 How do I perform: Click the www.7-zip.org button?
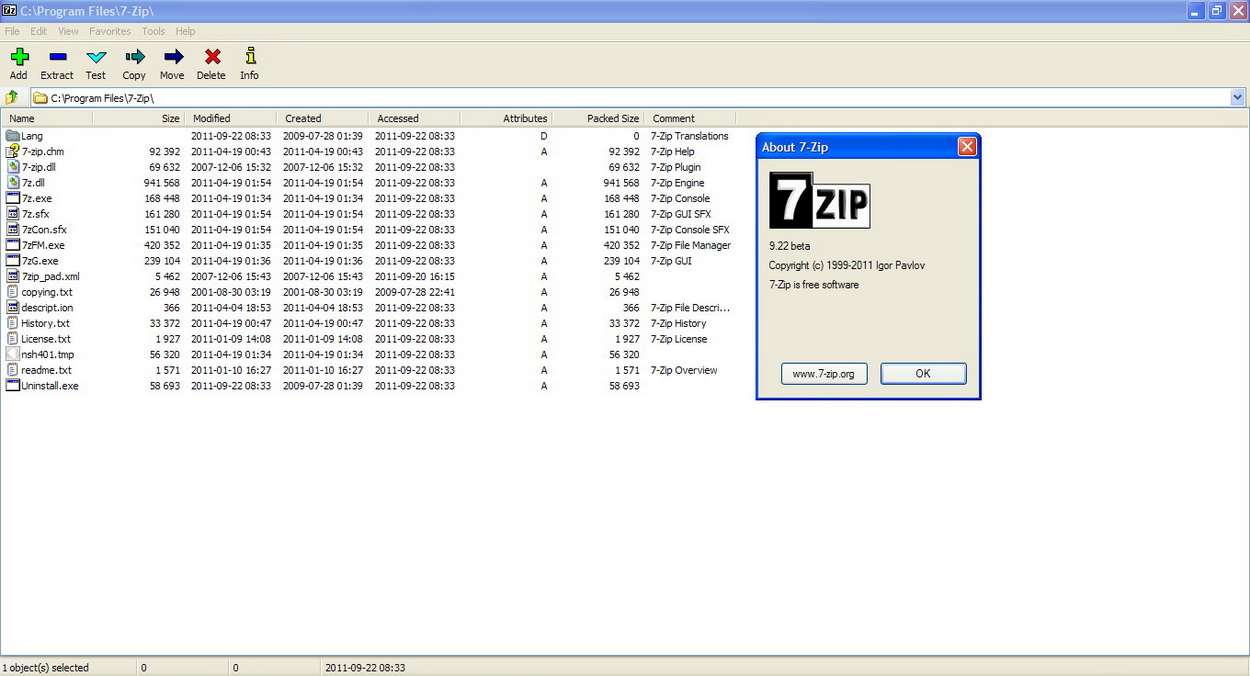[x=824, y=374]
